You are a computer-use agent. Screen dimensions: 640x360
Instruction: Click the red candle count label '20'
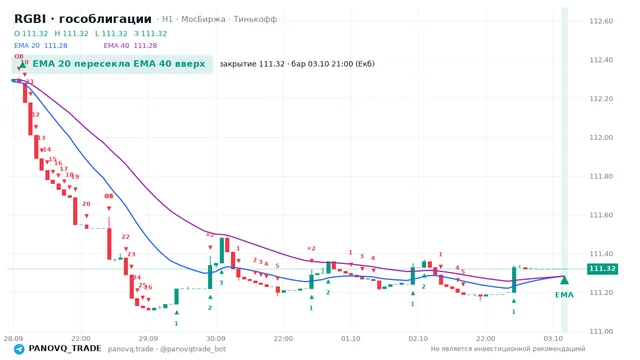tap(86, 204)
